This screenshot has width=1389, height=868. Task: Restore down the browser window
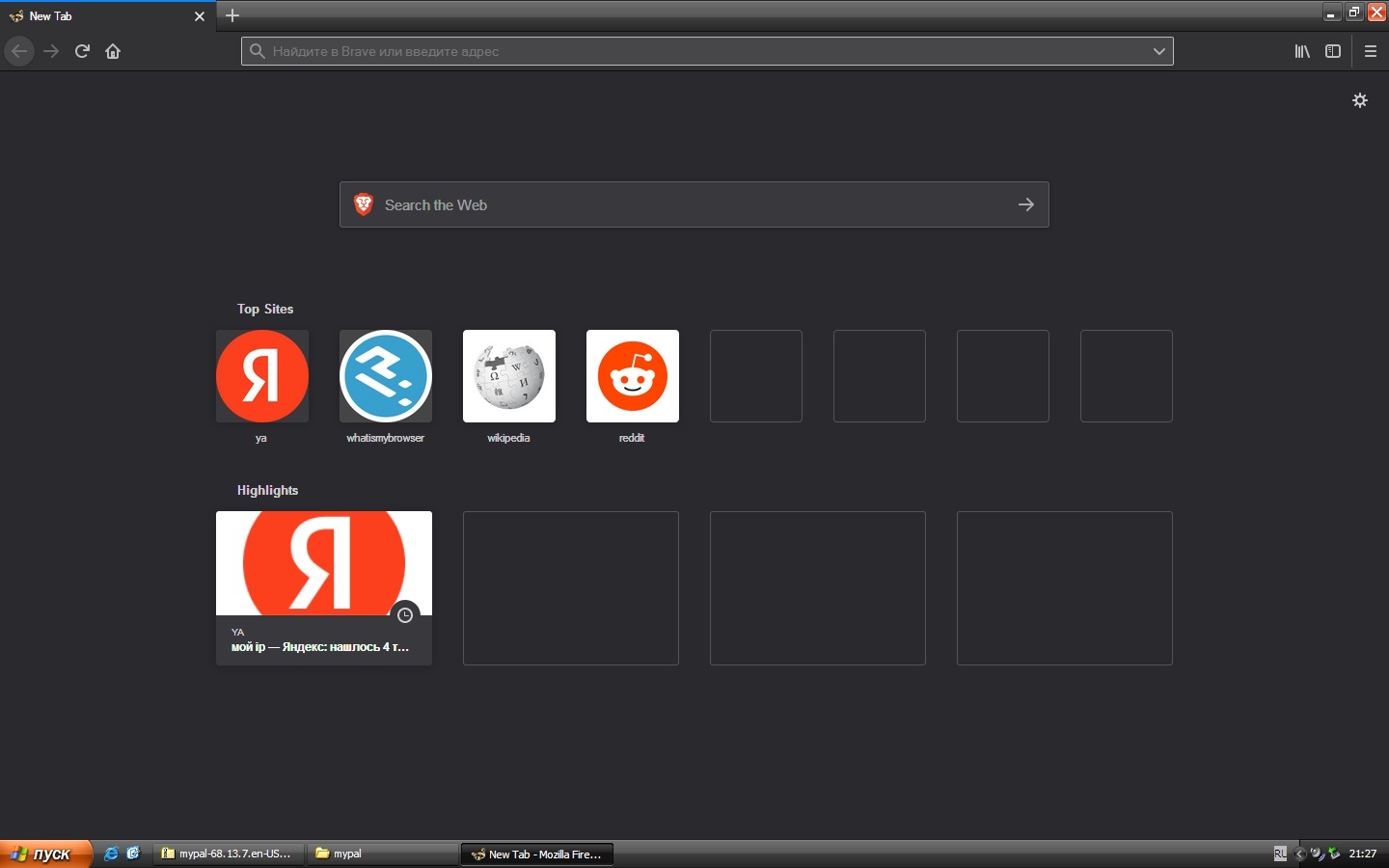1354,13
